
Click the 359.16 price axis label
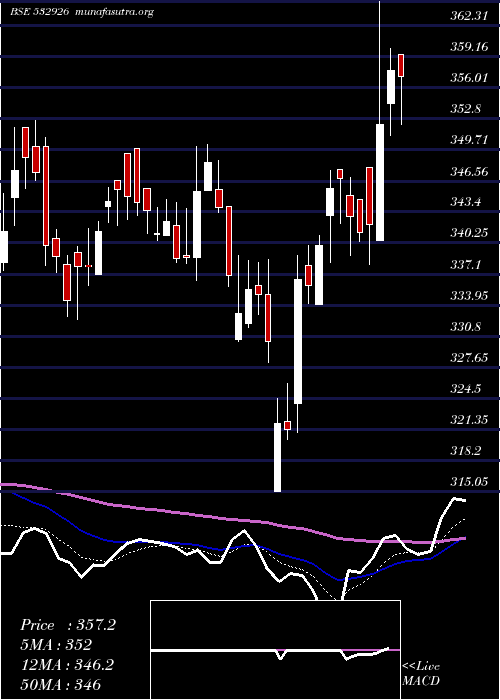(468, 46)
